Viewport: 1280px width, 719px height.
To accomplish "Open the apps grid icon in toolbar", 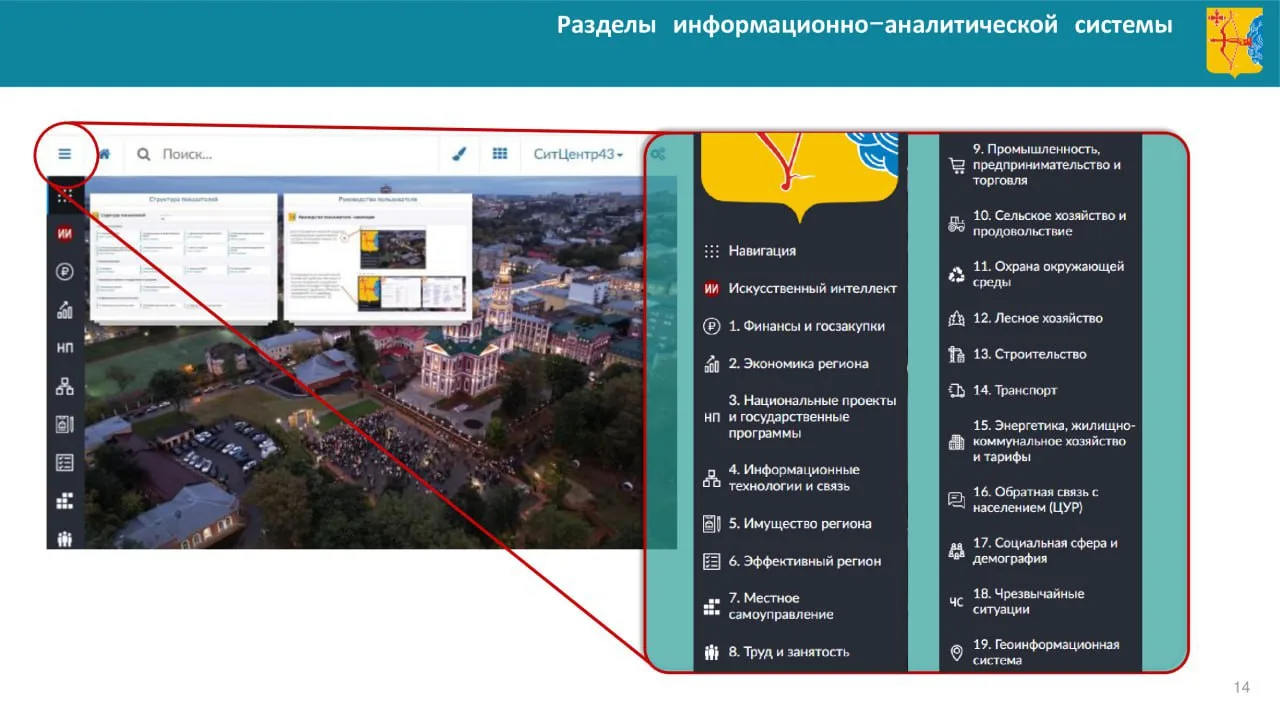I will pos(500,154).
